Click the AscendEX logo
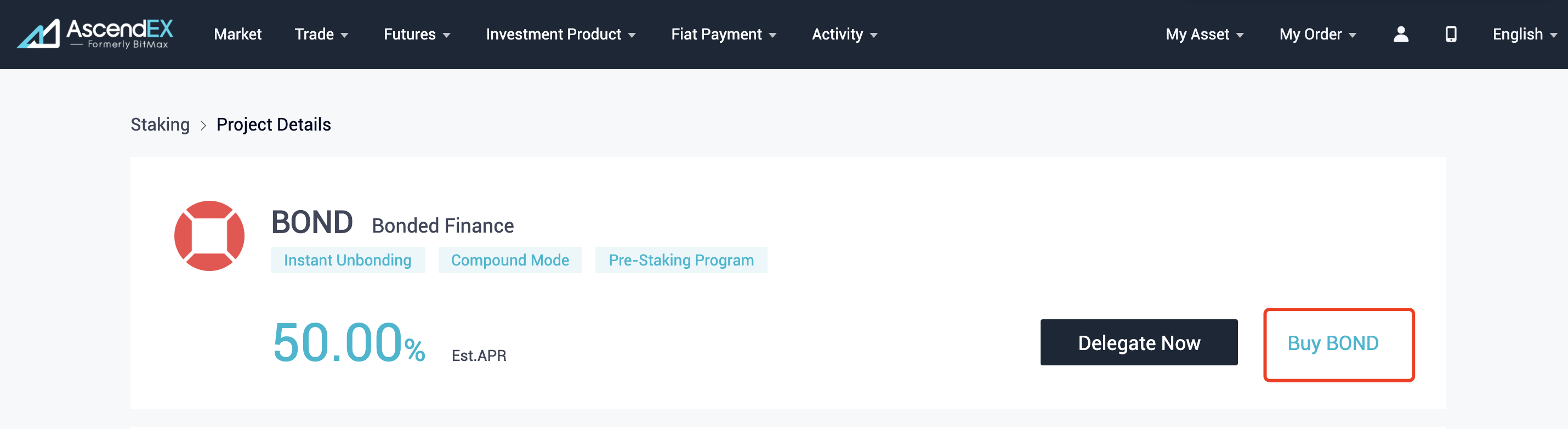The image size is (1568, 429). (95, 33)
